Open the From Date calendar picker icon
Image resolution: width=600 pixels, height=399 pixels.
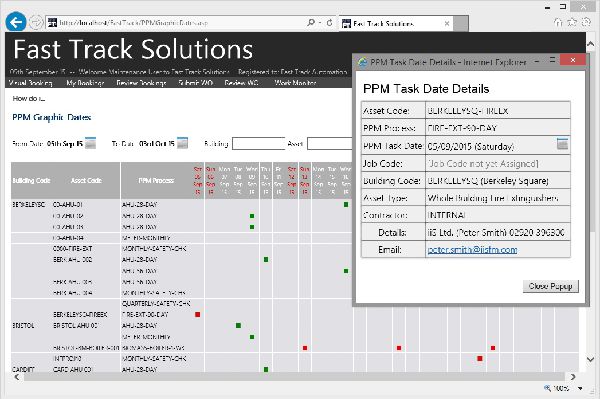[90, 143]
